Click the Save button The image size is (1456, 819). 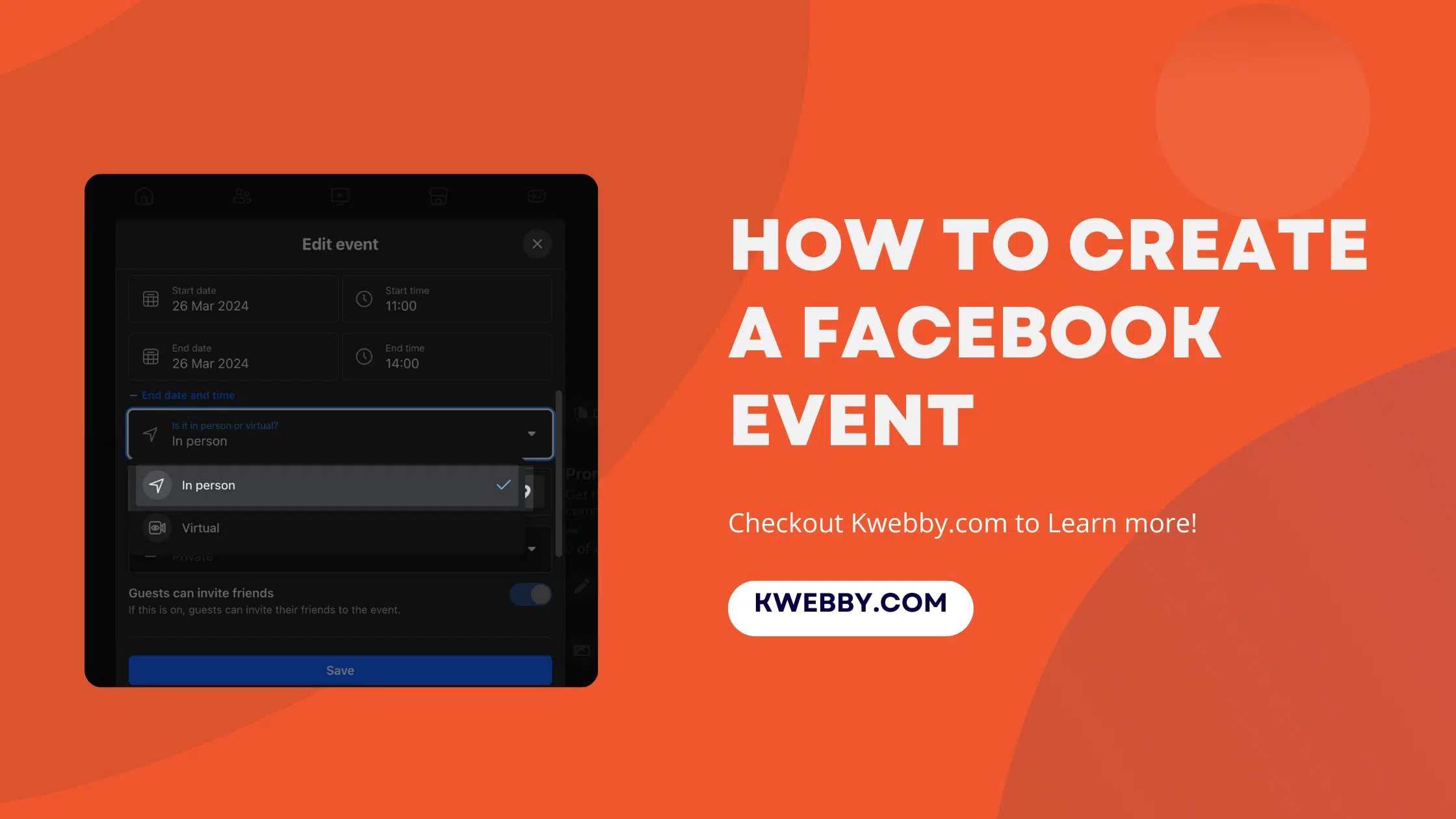[340, 670]
